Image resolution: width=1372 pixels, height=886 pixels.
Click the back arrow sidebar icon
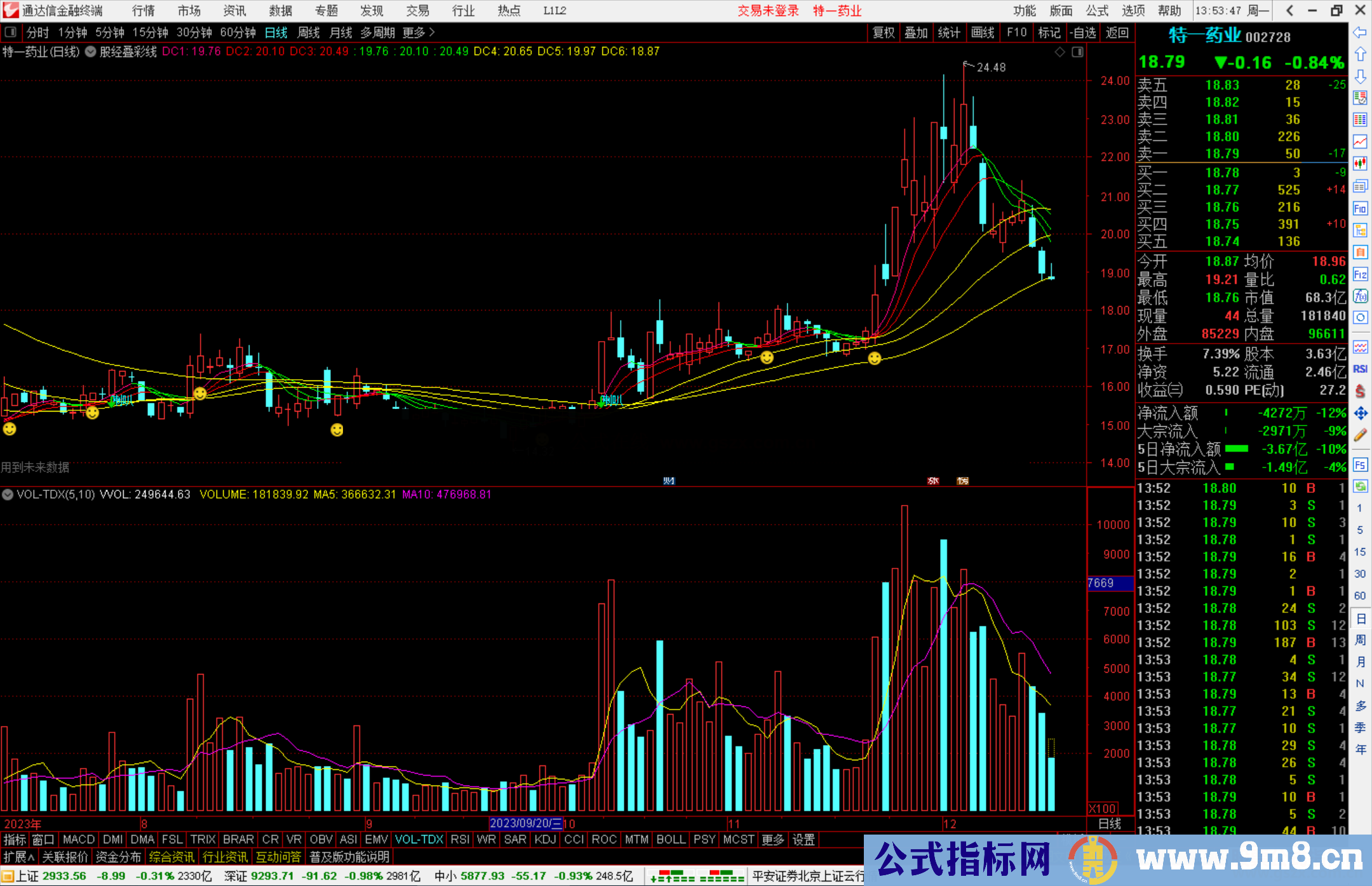1360,32
